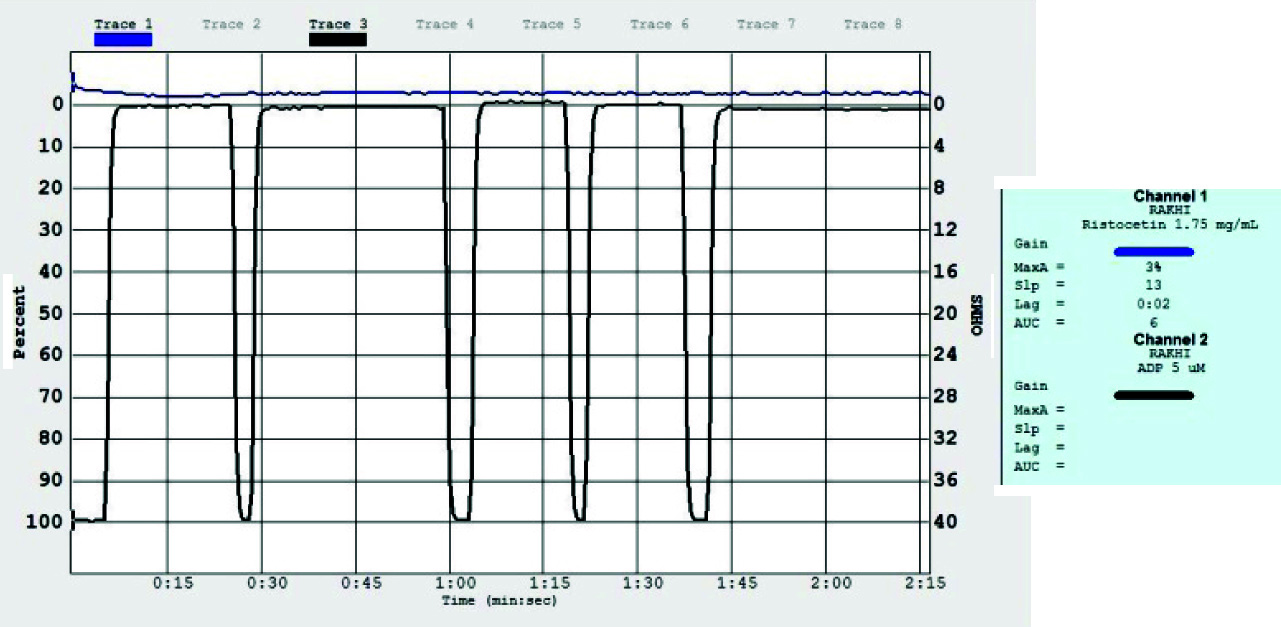Pick the Trace 6 label

click(x=658, y=24)
